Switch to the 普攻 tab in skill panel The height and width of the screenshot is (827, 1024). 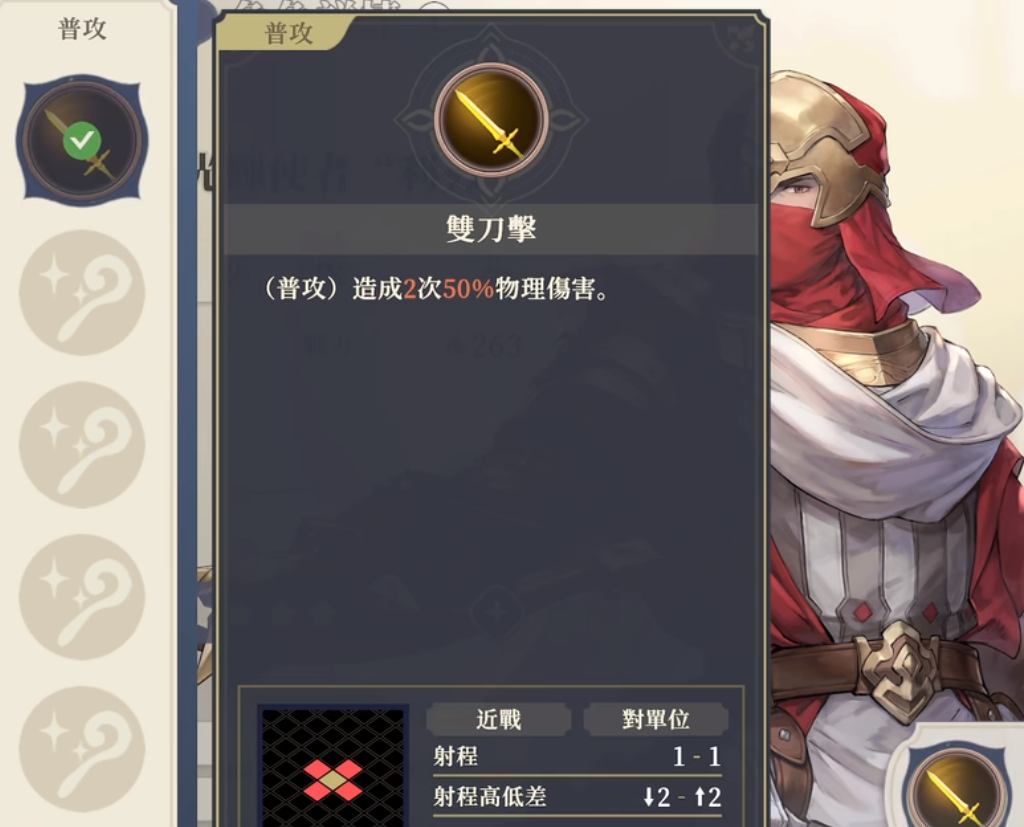(288, 33)
